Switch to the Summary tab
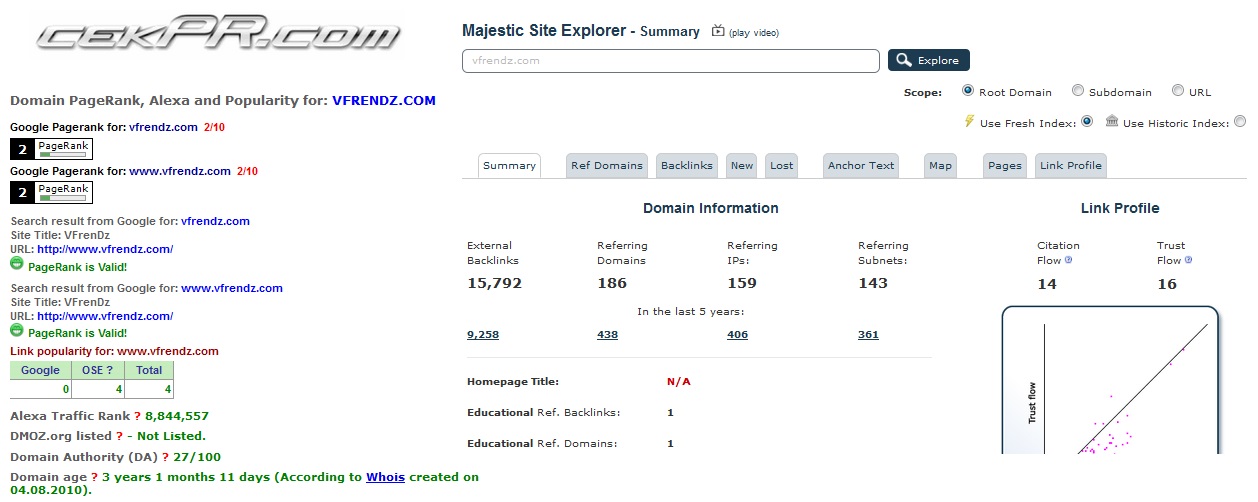The width and height of the screenshot is (1258, 502). click(x=510, y=166)
